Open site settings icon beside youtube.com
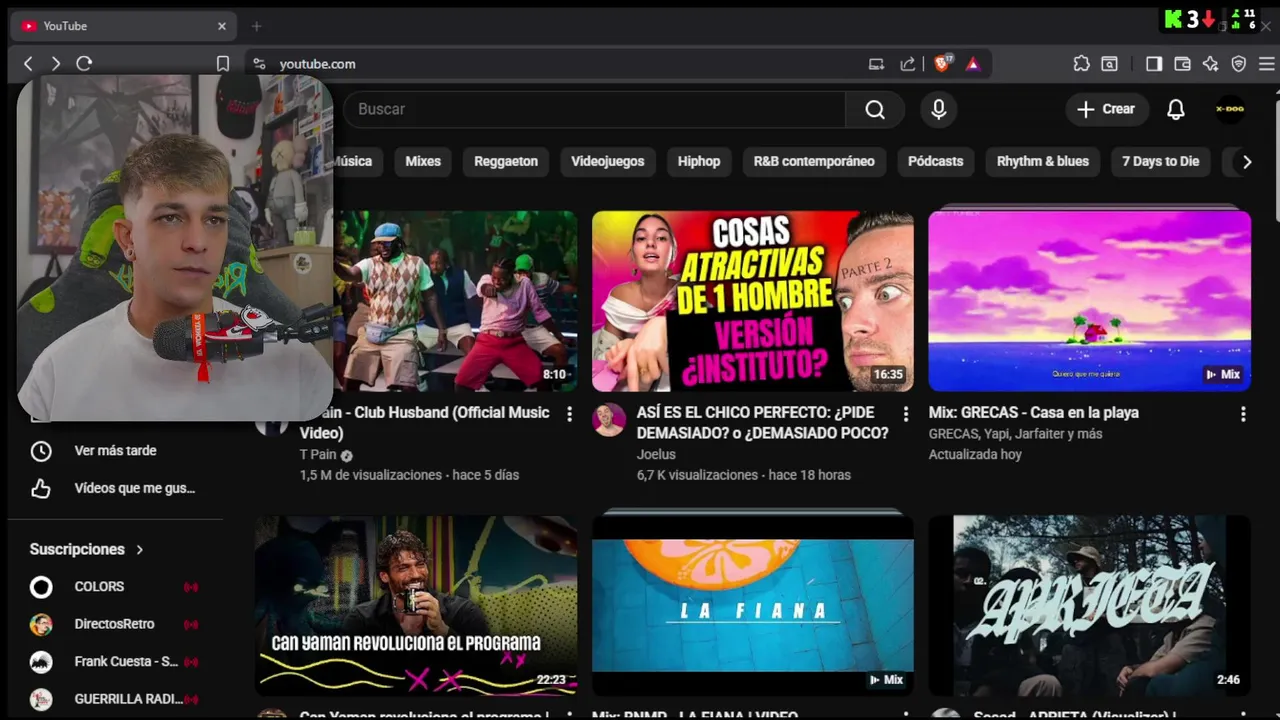 point(259,64)
